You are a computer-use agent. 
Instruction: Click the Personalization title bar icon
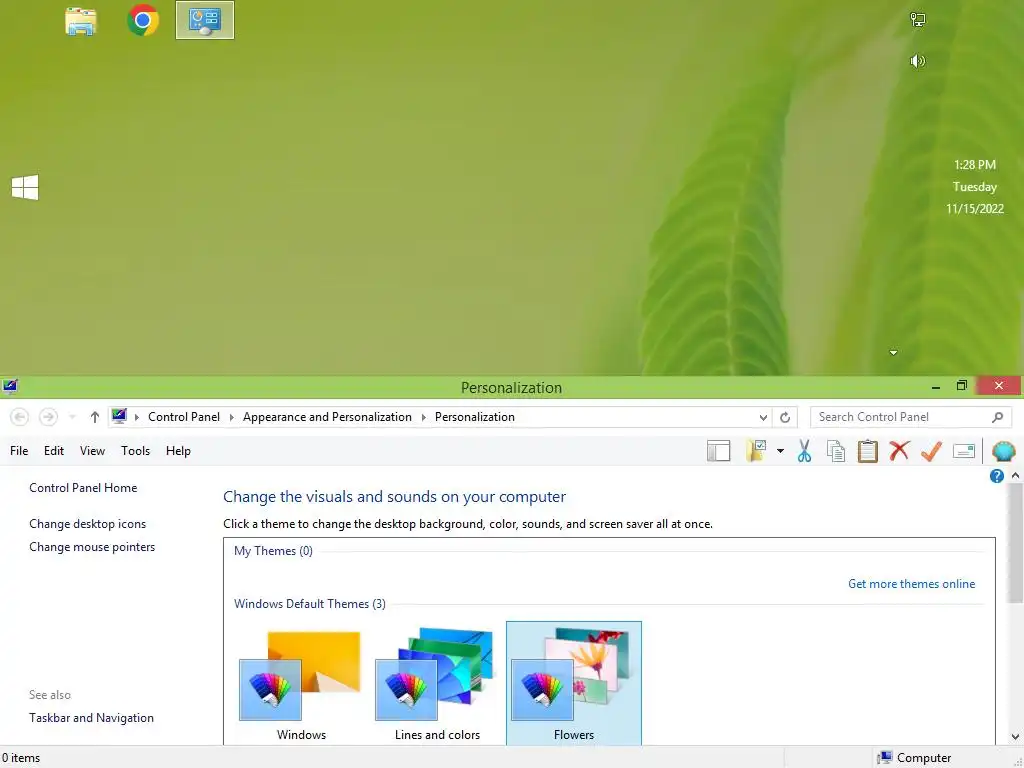pos(9,387)
